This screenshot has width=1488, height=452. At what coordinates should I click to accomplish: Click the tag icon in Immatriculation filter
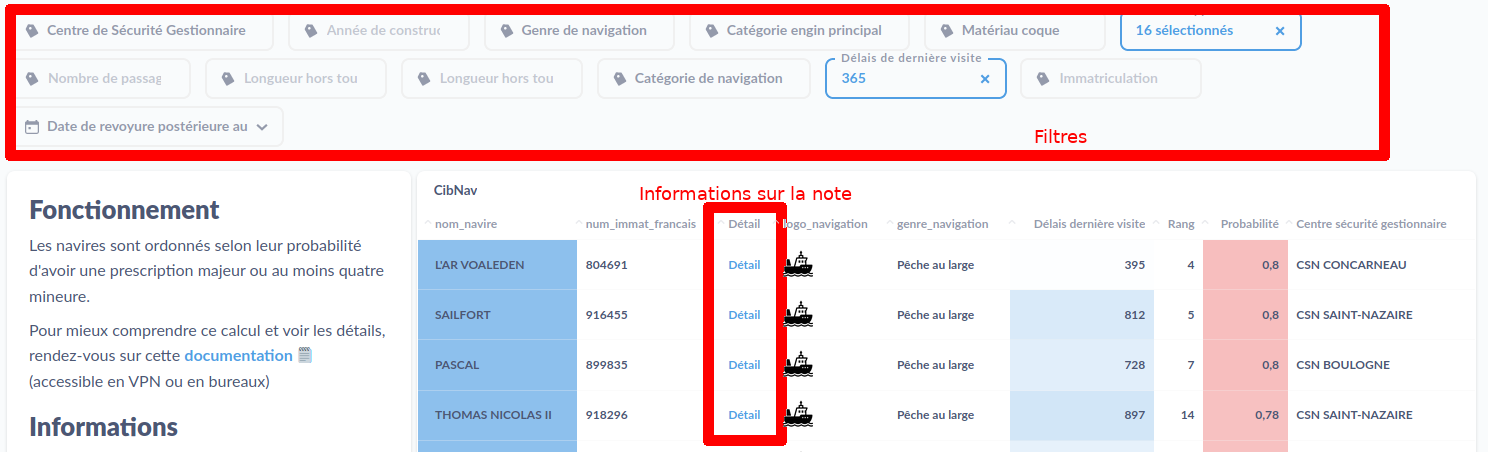[x=1043, y=79]
